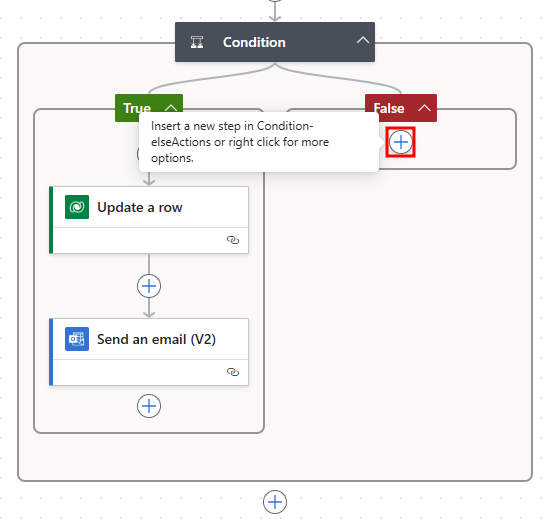Click the Dataverse icon on Update a row

[77, 207]
